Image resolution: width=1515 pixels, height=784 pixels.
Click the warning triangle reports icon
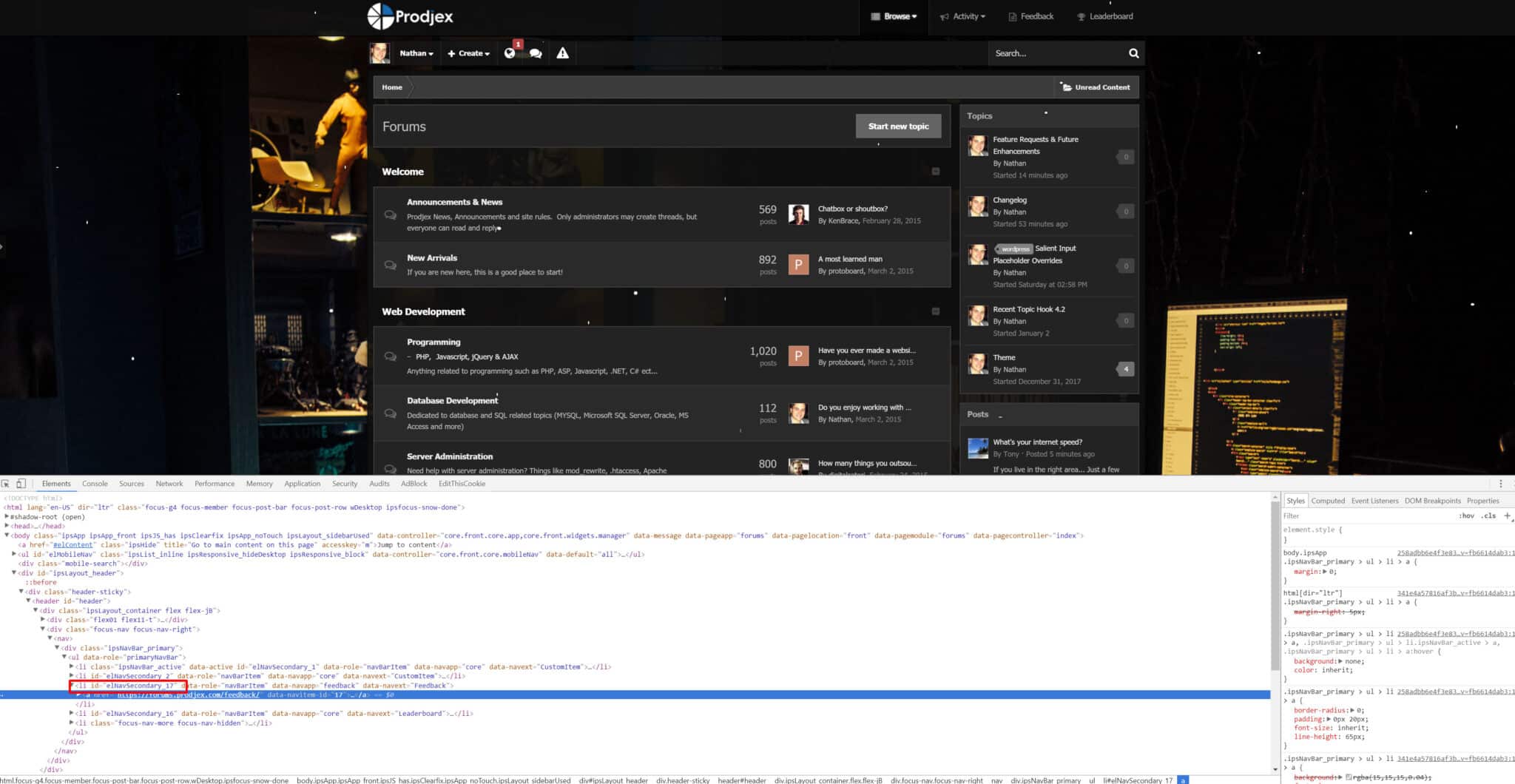click(x=563, y=53)
